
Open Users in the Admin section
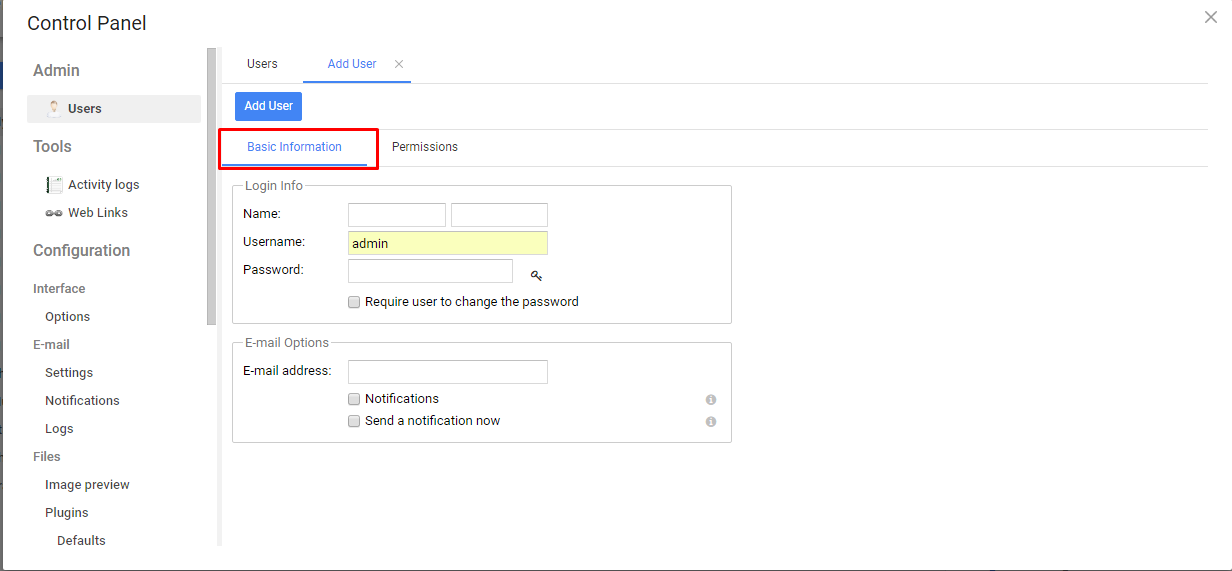tap(114, 109)
